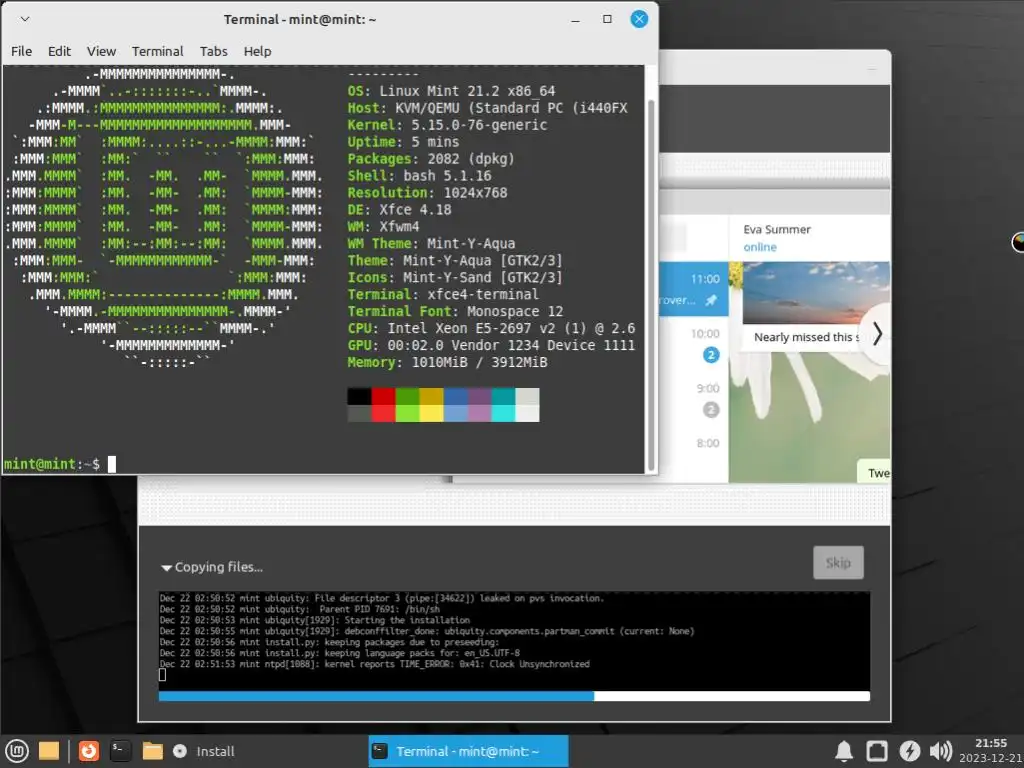Viewport: 1024px width, 768px height.
Task: Minimize the Terminal window
Action: 575,20
